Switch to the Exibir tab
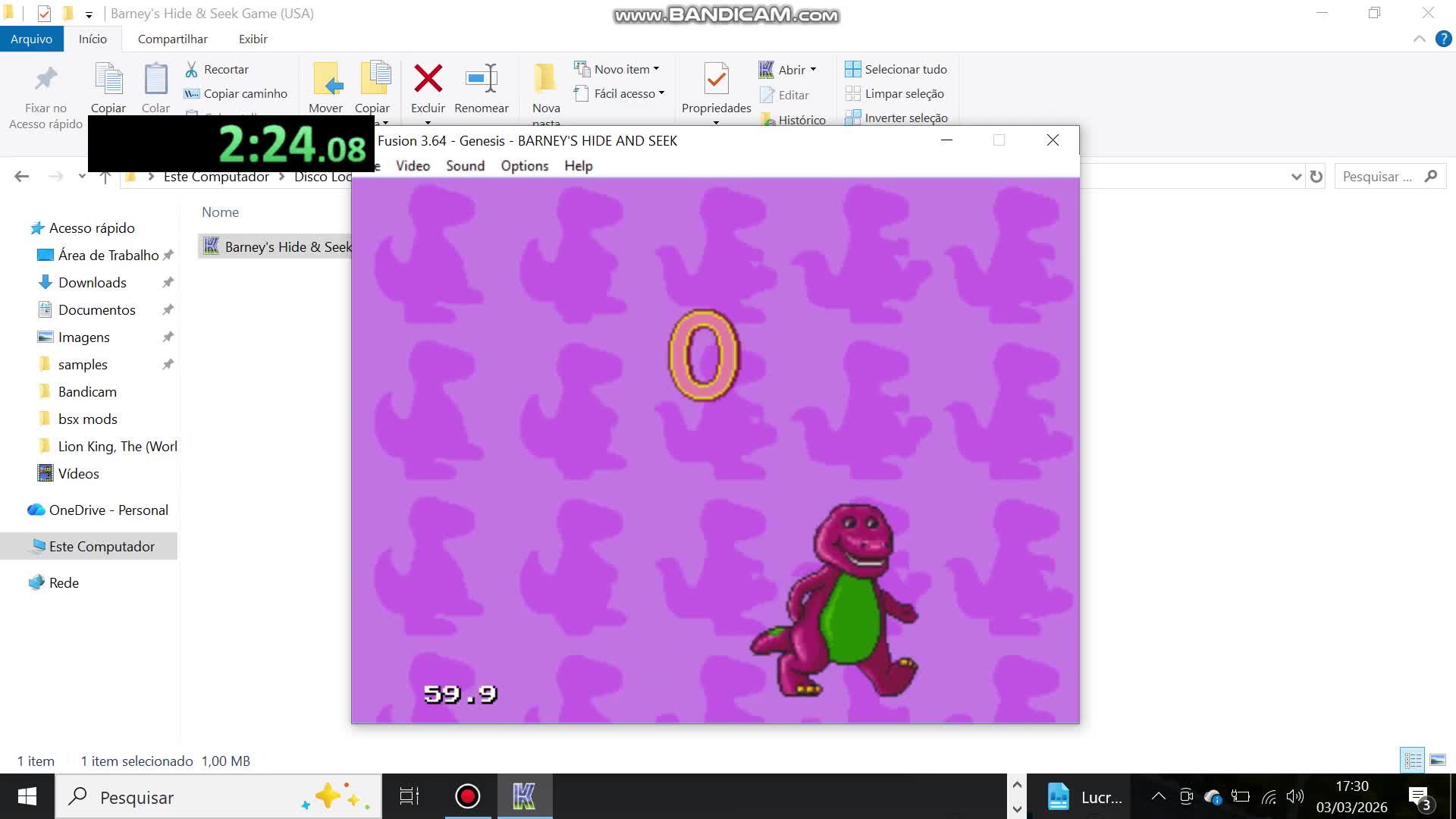The width and height of the screenshot is (1456, 819). coord(253,39)
